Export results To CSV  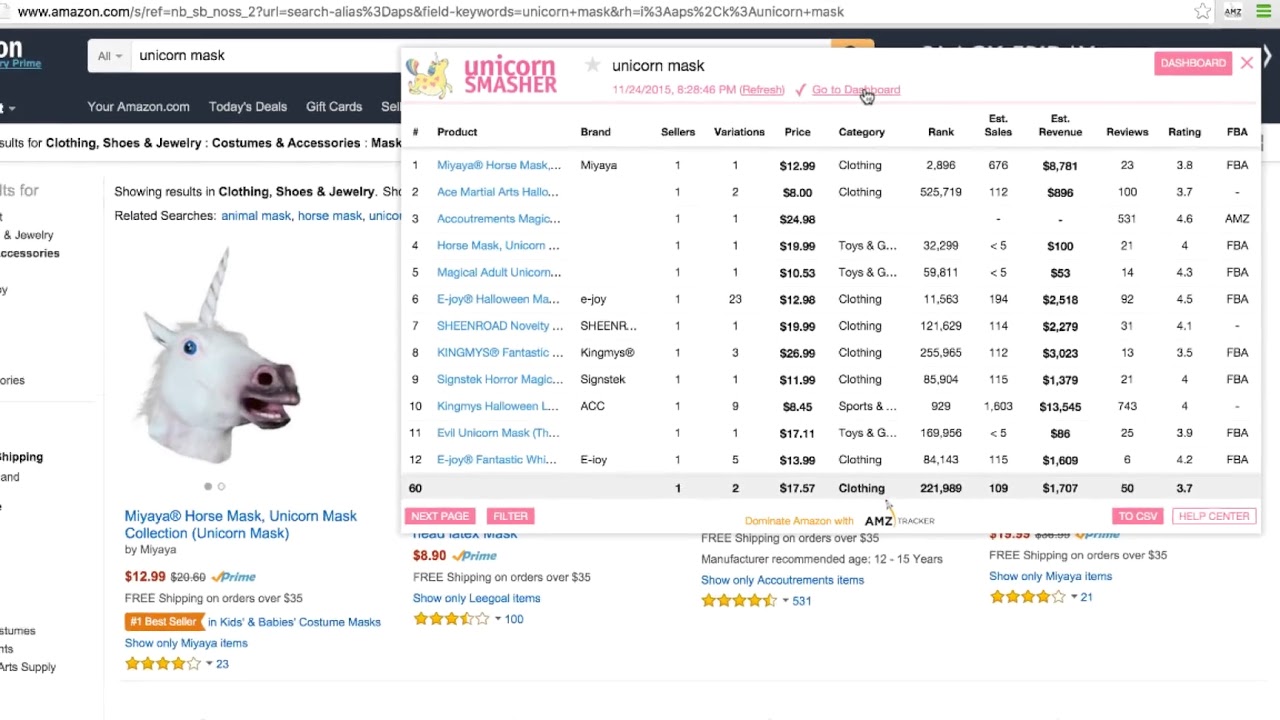(x=1138, y=516)
